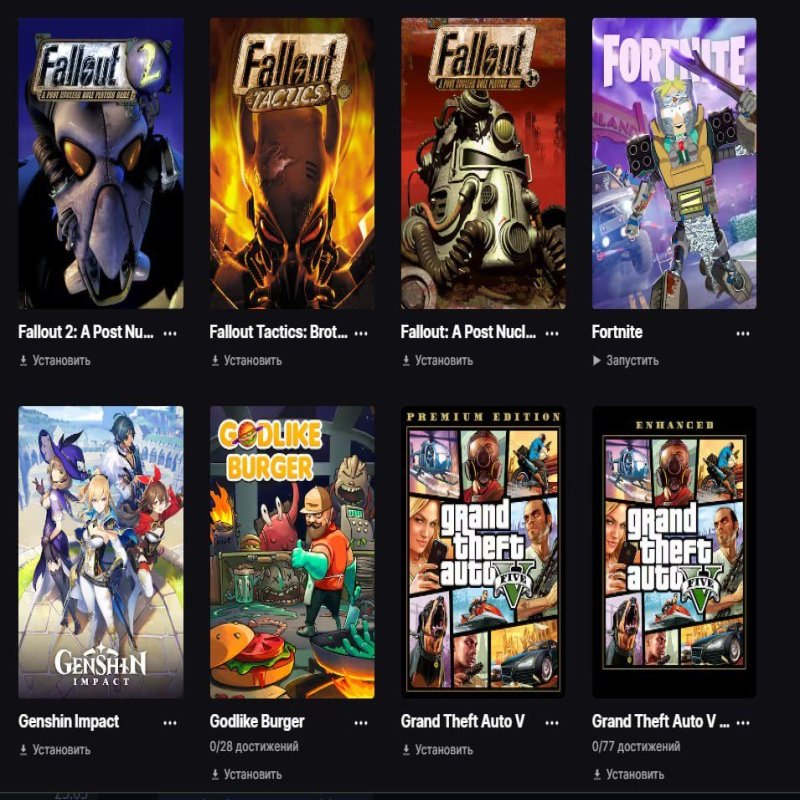Viewport: 800px width, 800px height.
Task: Select the Godlike Burger cover image
Action: click(x=292, y=552)
